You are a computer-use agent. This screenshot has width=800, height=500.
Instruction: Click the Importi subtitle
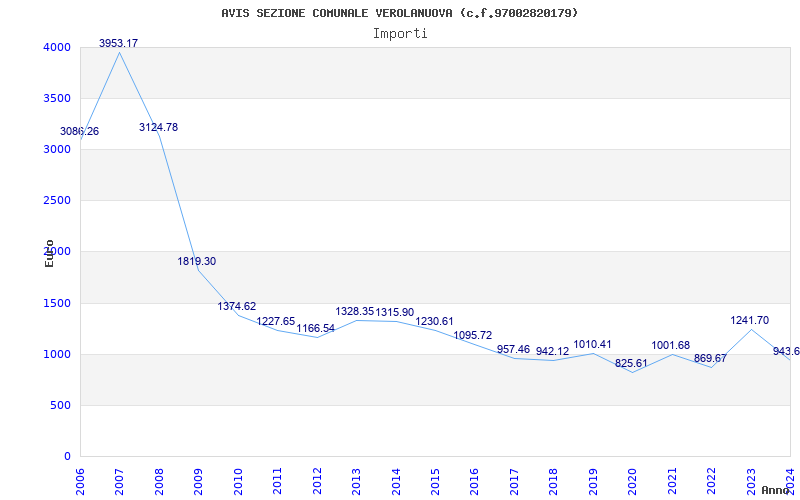[x=400, y=34]
